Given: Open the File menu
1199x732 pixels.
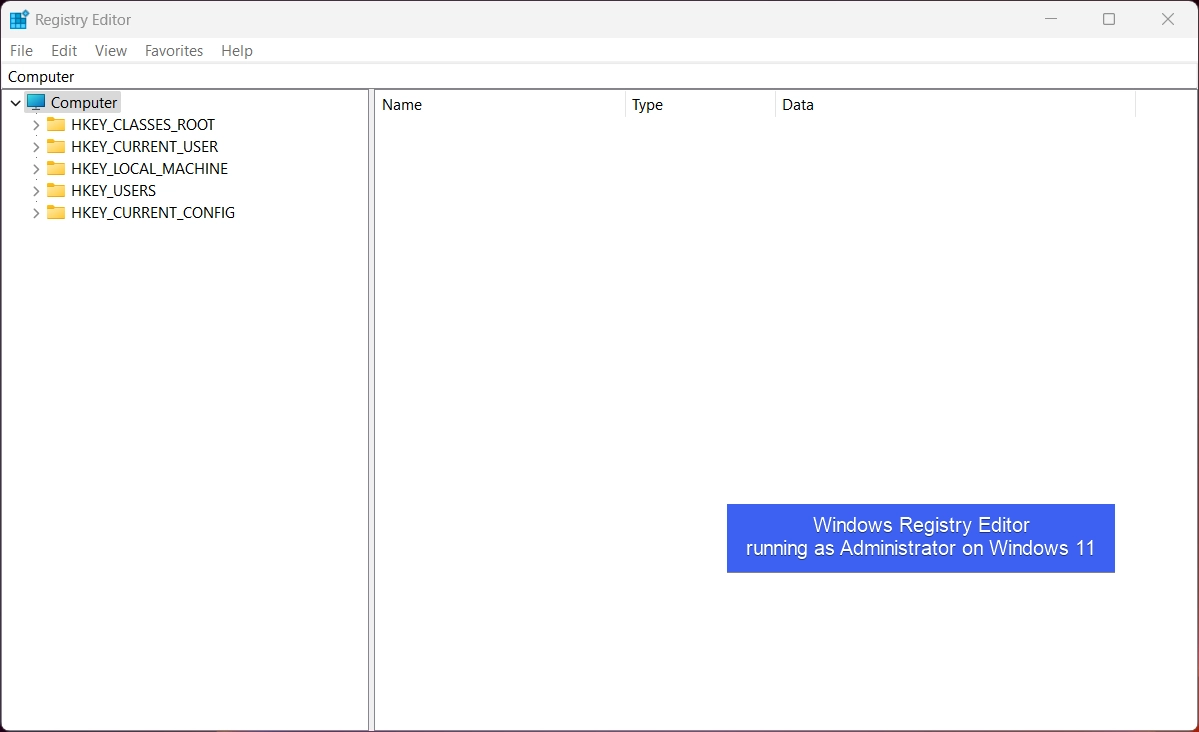Looking at the screenshot, I should [x=21, y=50].
